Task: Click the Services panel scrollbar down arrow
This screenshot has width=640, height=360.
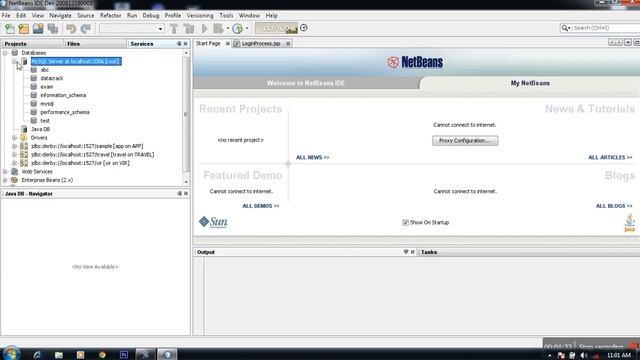Action: pyautogui.click(x=186, y=182)
